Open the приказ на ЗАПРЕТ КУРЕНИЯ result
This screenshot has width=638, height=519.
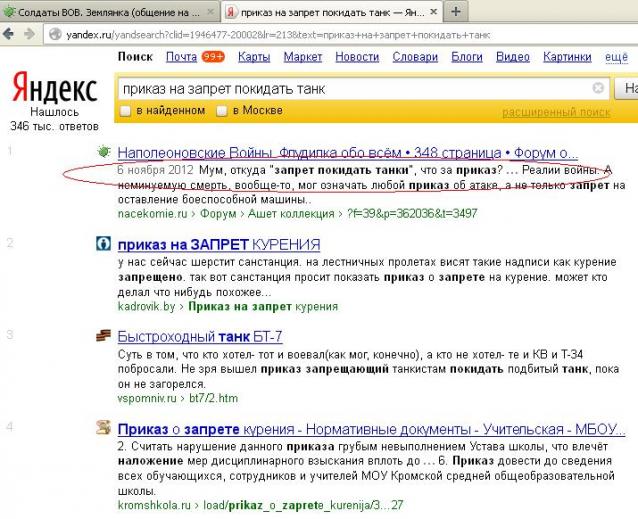[219, 244]
